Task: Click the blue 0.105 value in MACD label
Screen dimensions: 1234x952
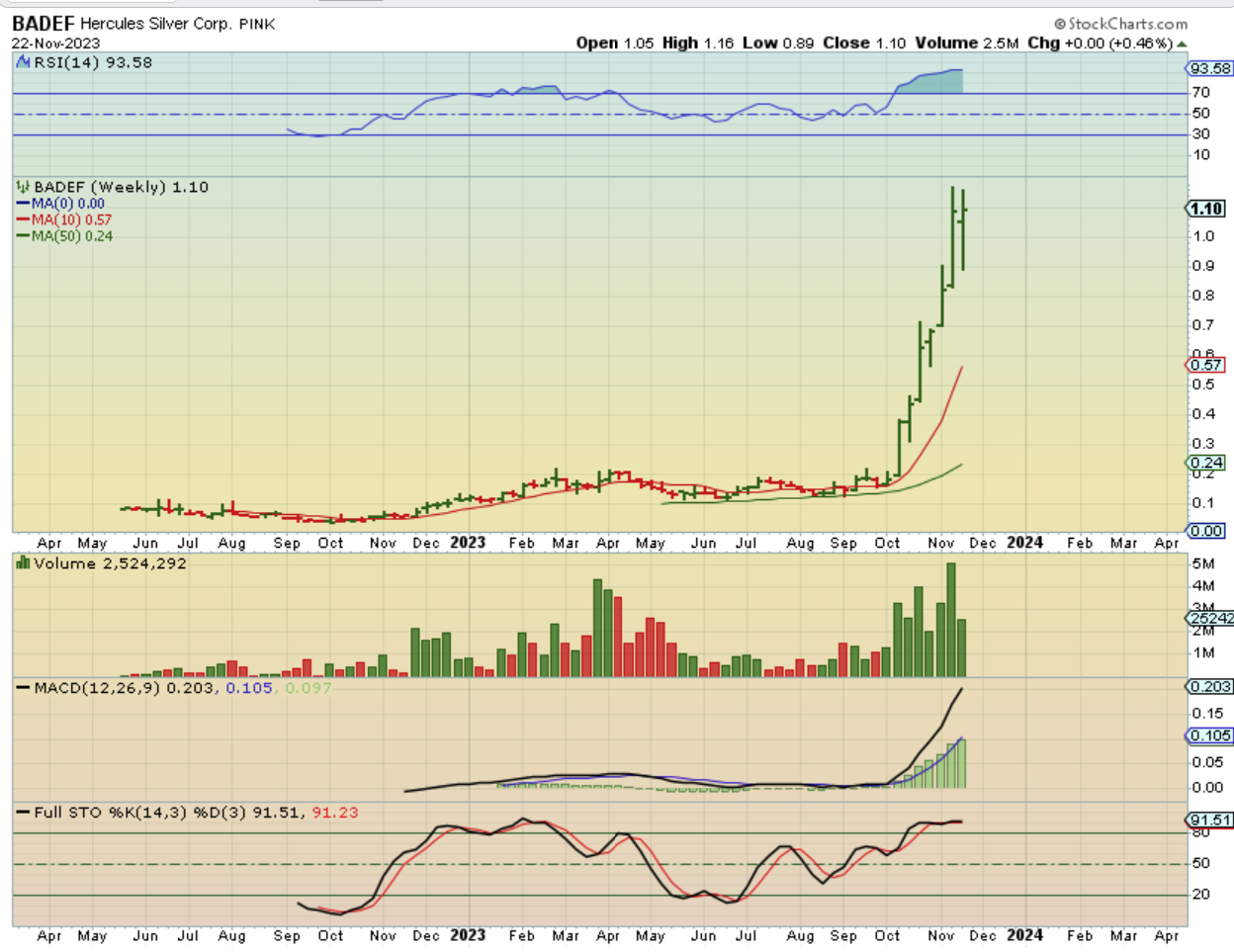Action: point(249,687)
